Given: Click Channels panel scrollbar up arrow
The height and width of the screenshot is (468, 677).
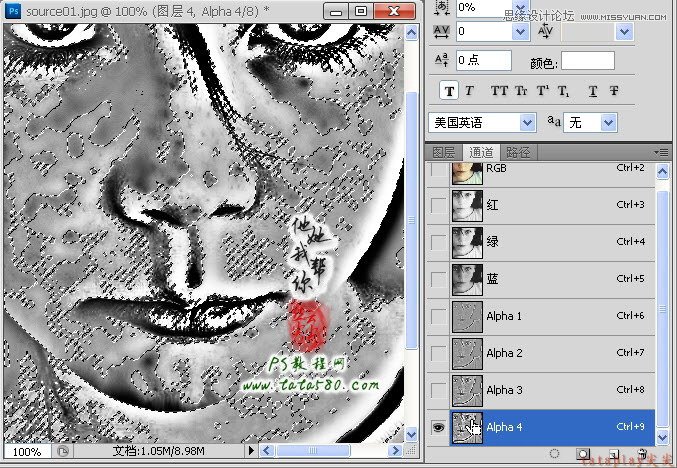Looking at the screenshot, I should (662, 172).
